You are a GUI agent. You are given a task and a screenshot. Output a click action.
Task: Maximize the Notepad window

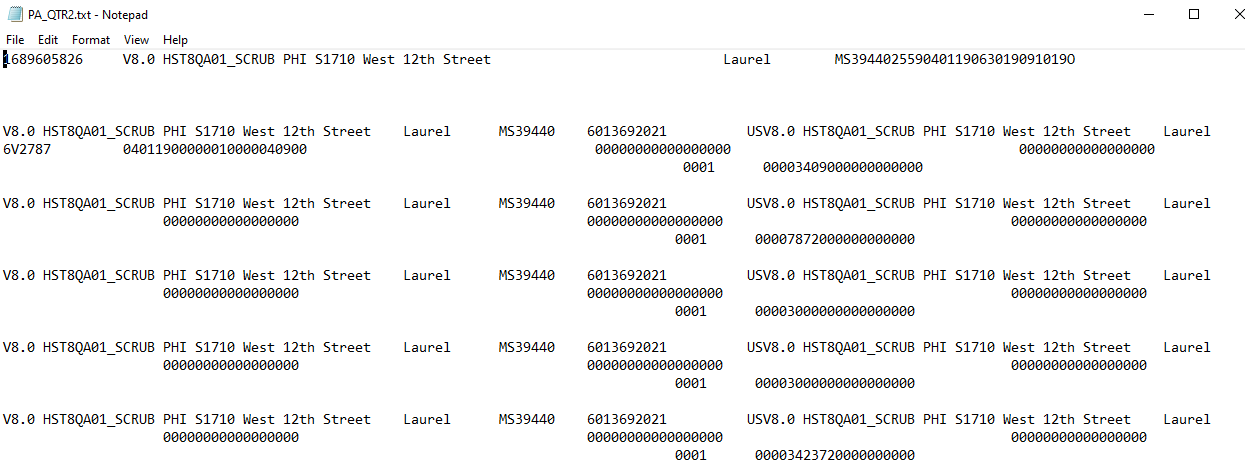pos(1194,14)
